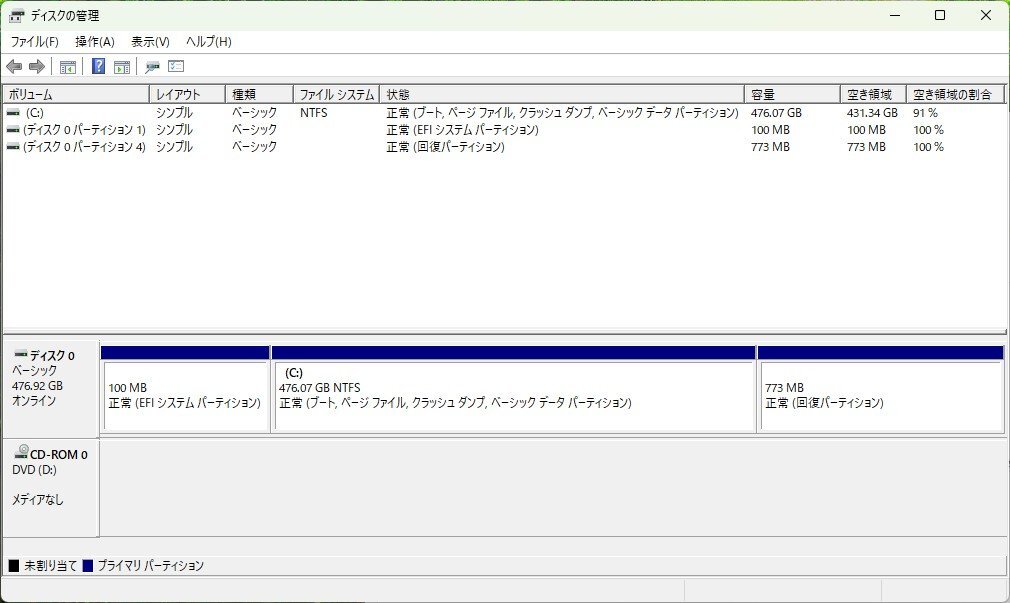Show the action pane via its toolbar icon
This screenshot has height=603, width=1010.
121,67
